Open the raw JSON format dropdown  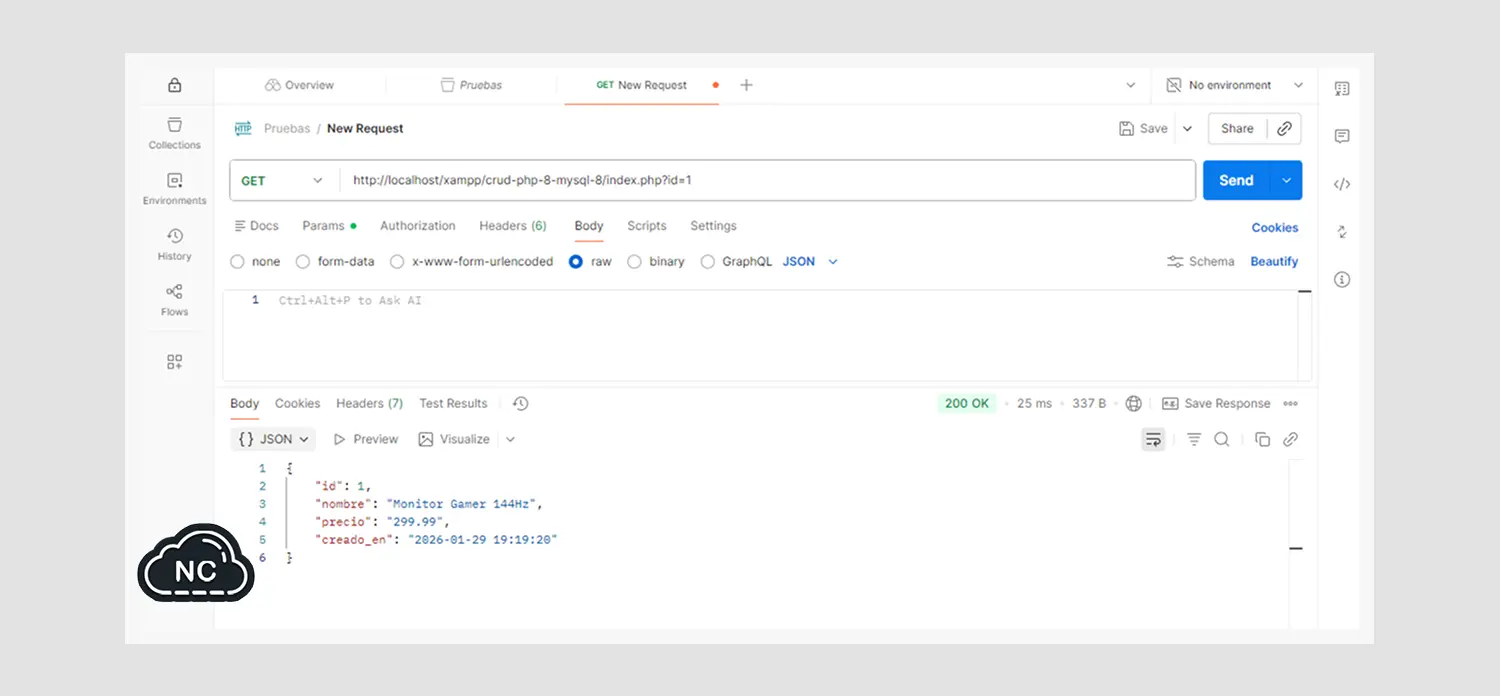tap(810, 262)
